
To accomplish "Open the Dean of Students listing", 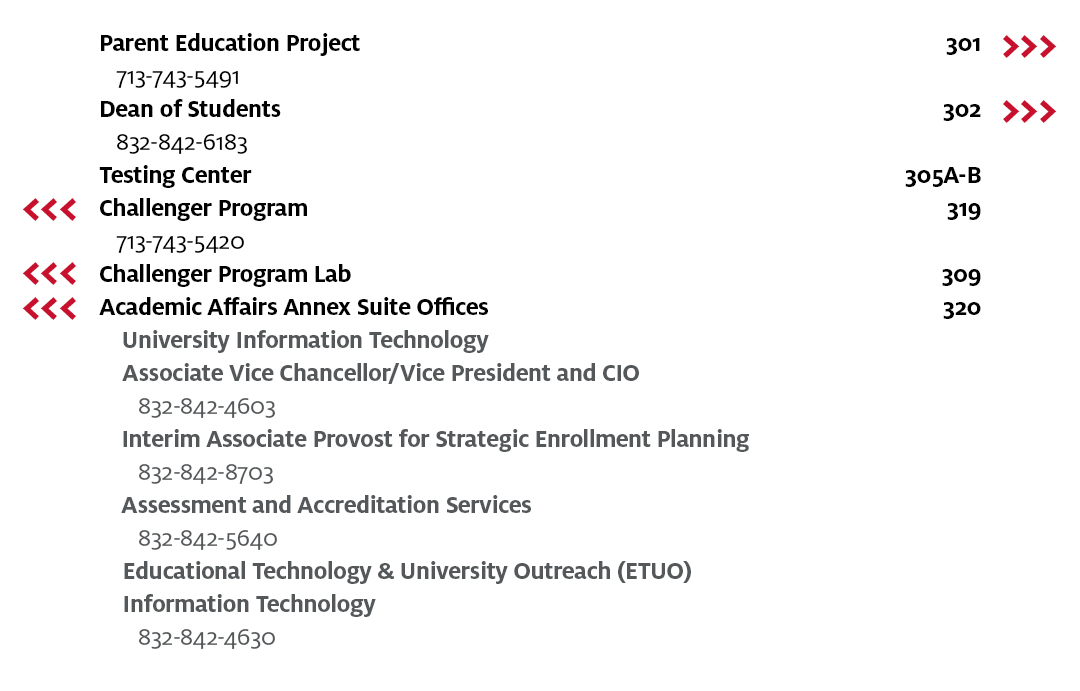I will coord(190,109).
